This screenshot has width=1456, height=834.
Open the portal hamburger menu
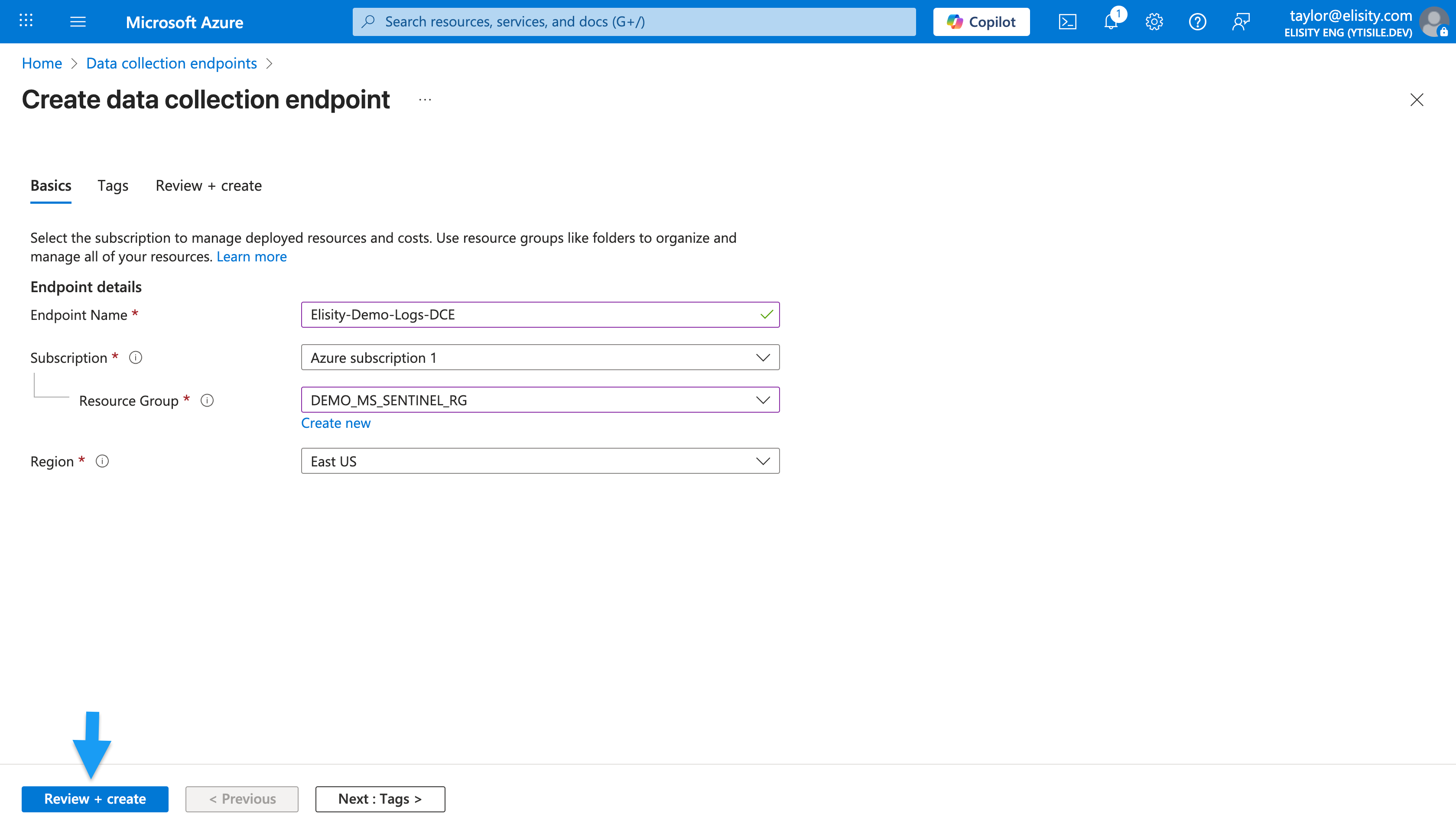pos(78,21)
